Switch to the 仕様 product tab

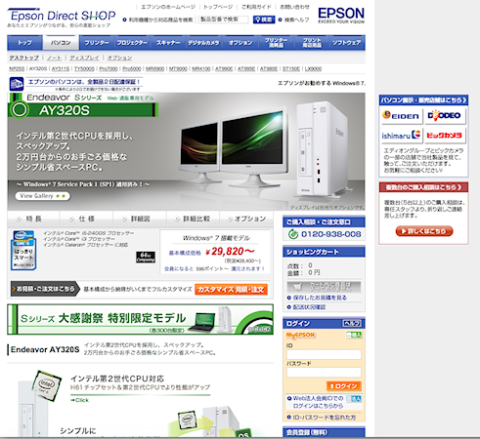[x=86, y=219]
